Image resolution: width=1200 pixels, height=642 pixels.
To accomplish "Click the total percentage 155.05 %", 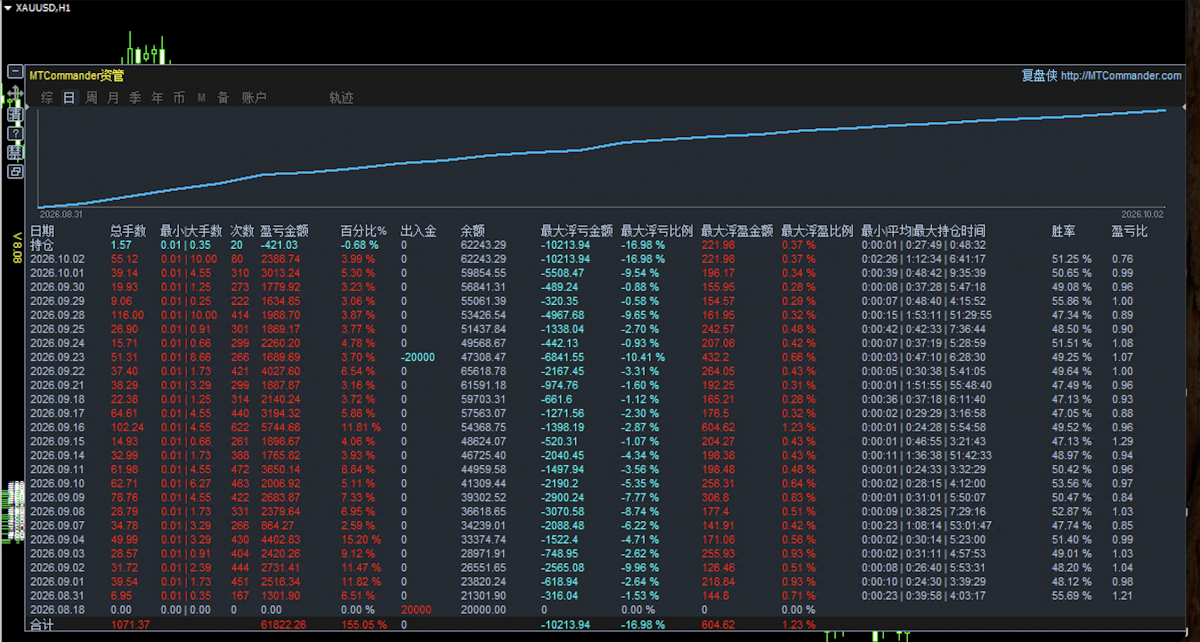I will click(364, 625).
